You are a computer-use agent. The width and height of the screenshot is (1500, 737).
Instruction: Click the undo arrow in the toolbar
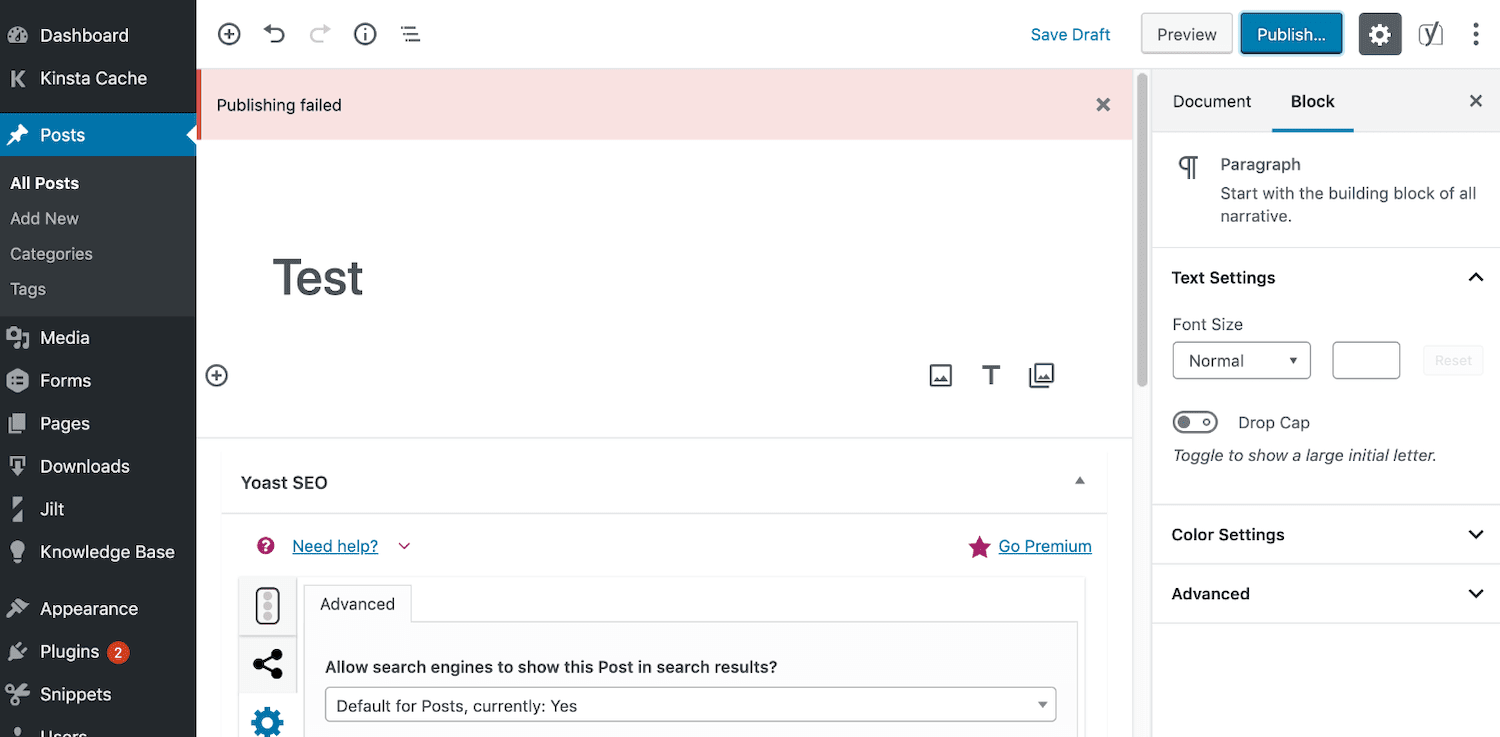tap(274, 33)
